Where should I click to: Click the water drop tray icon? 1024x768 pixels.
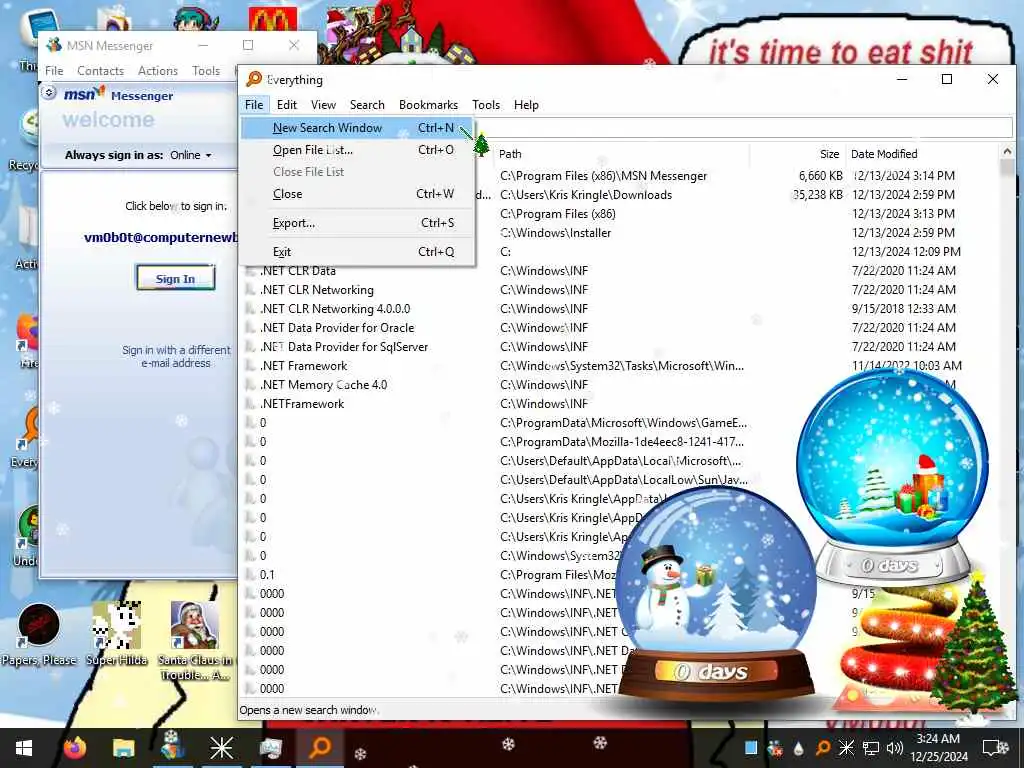(x=799, y=748)
